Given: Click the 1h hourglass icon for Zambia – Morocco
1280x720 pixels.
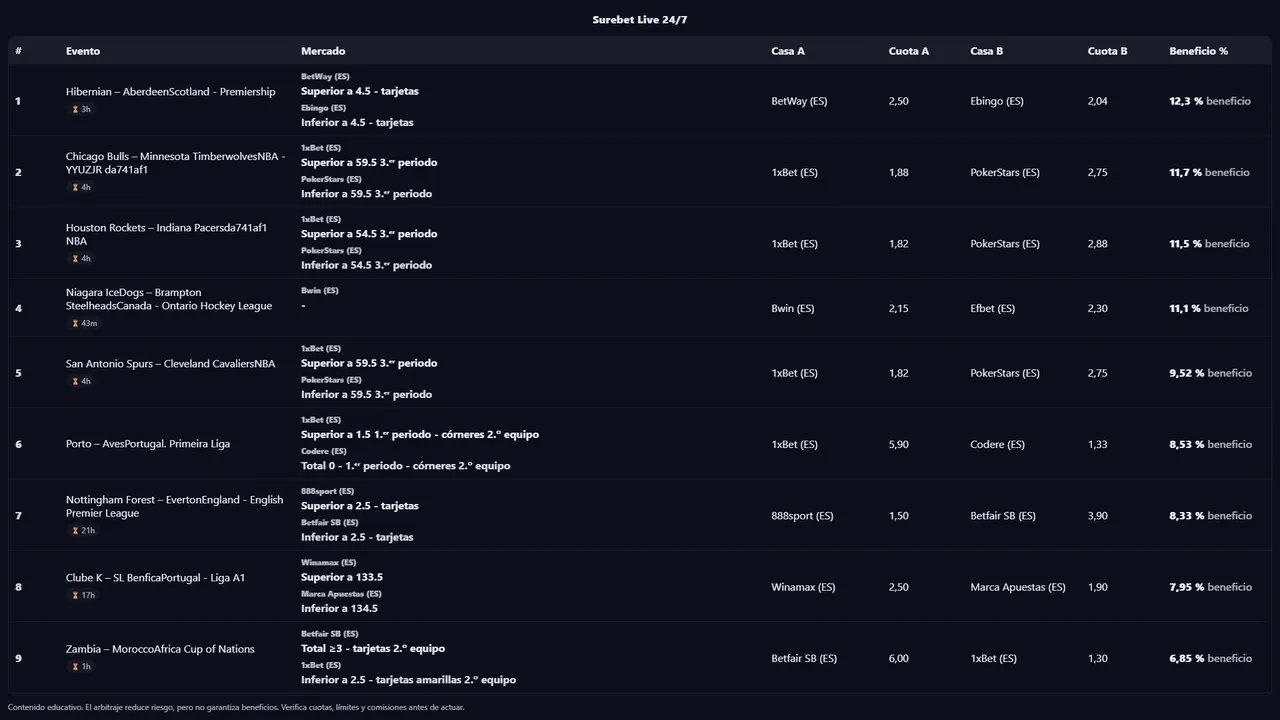Looking at the screenshot, I should (x=75, y=667).
